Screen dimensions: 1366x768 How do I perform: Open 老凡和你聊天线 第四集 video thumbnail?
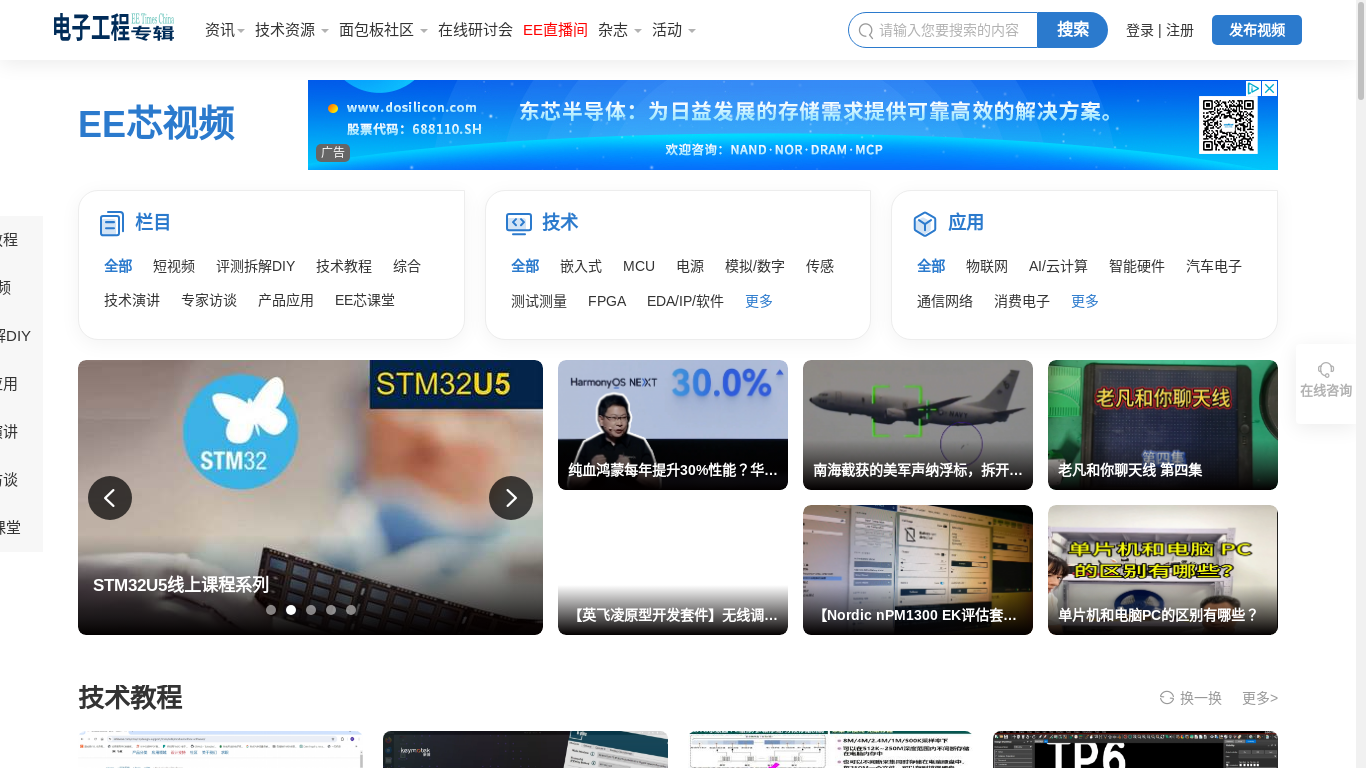click(x=1163, y=425)
